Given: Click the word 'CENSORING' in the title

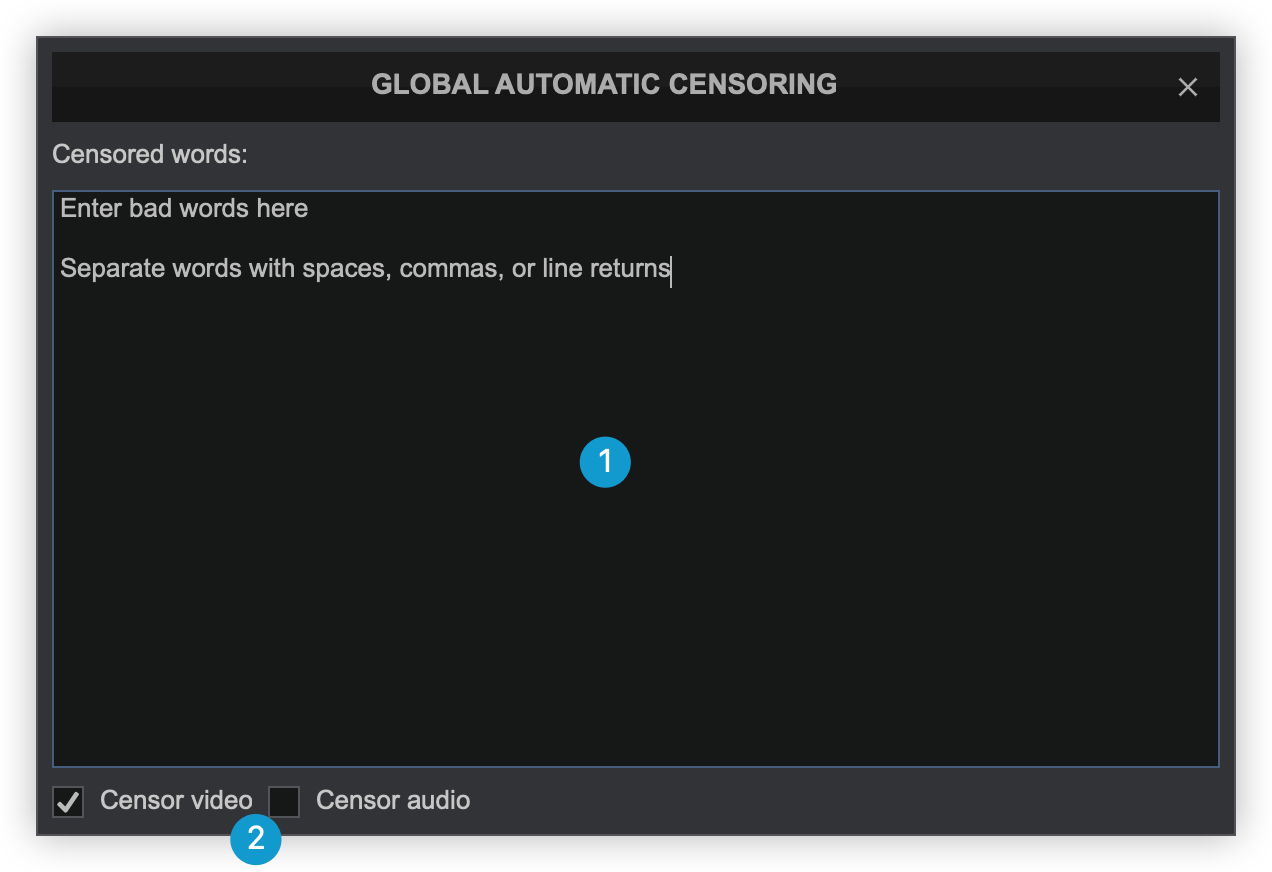Looking at the screenshot, I should (752, 84).
